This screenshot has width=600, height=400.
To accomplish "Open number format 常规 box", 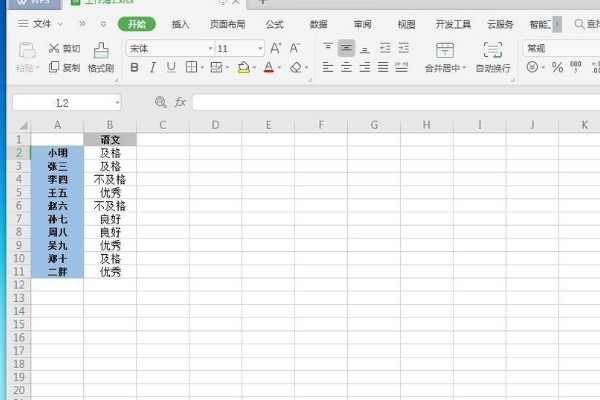I will tap(561, 48).
